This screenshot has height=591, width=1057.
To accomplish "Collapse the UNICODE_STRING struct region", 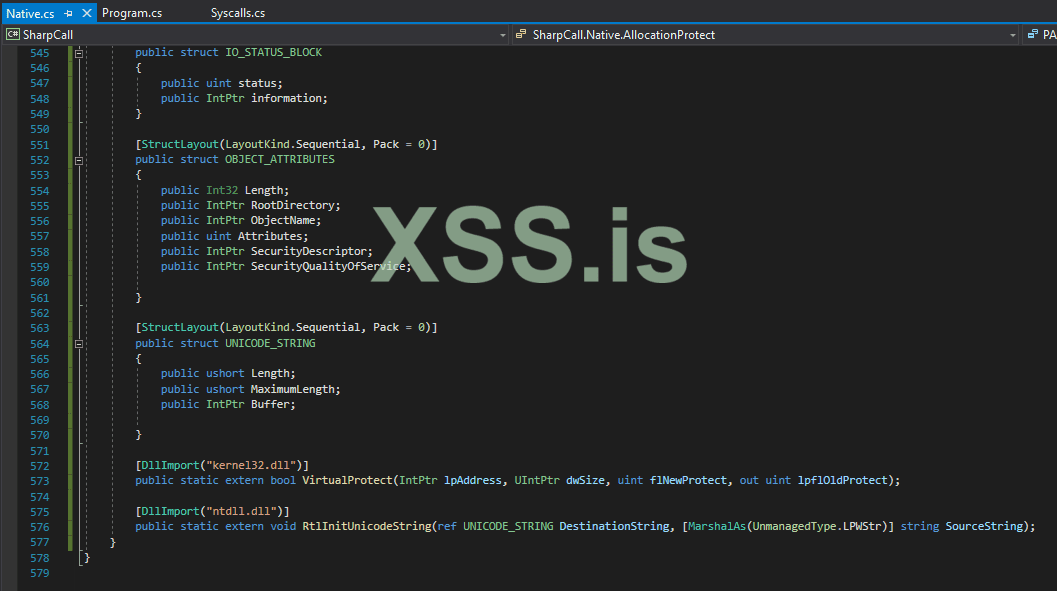I will coord(79,344).
